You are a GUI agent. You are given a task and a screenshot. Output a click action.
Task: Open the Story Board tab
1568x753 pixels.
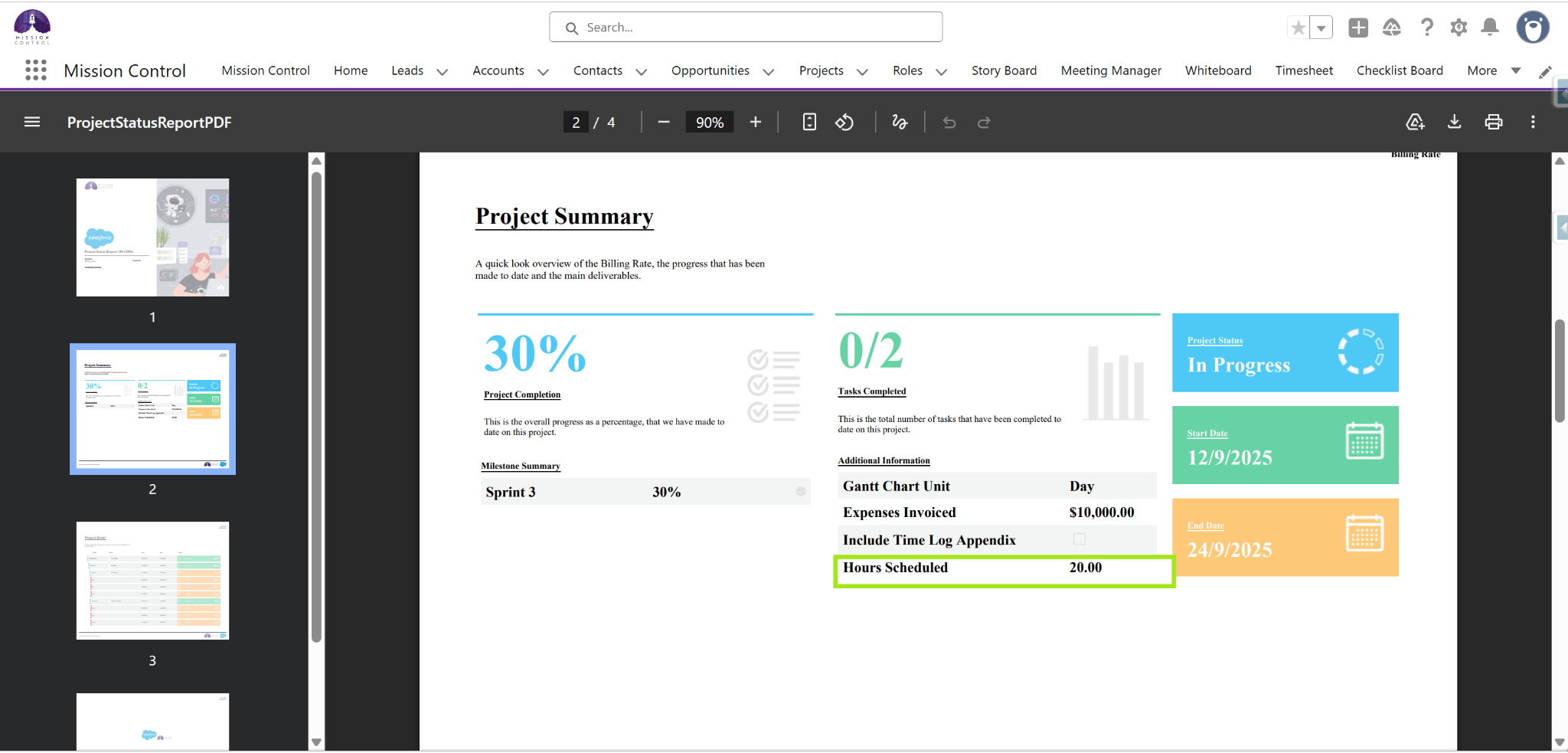1004,70
